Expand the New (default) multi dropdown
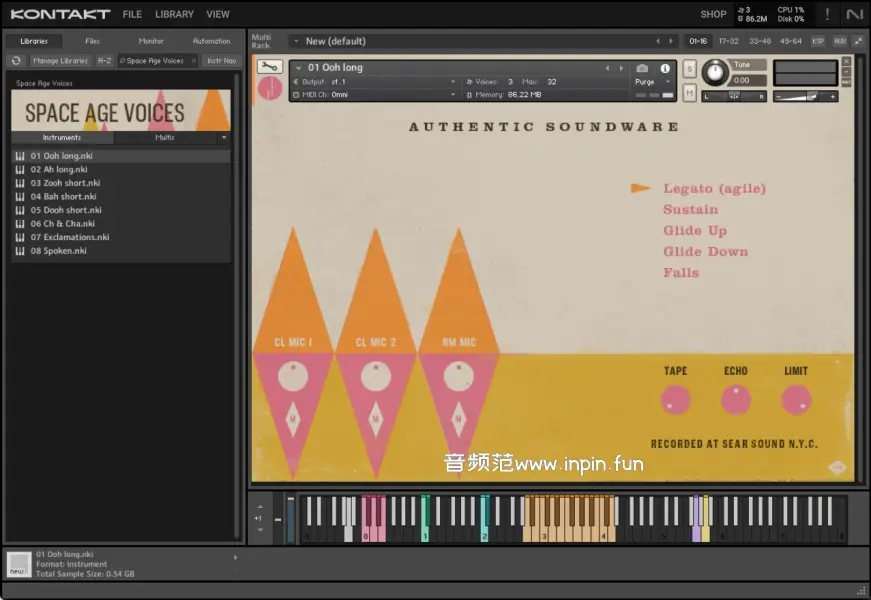This screenshot has width=871, height=600. pyautogui.click(x=295, y=41)
